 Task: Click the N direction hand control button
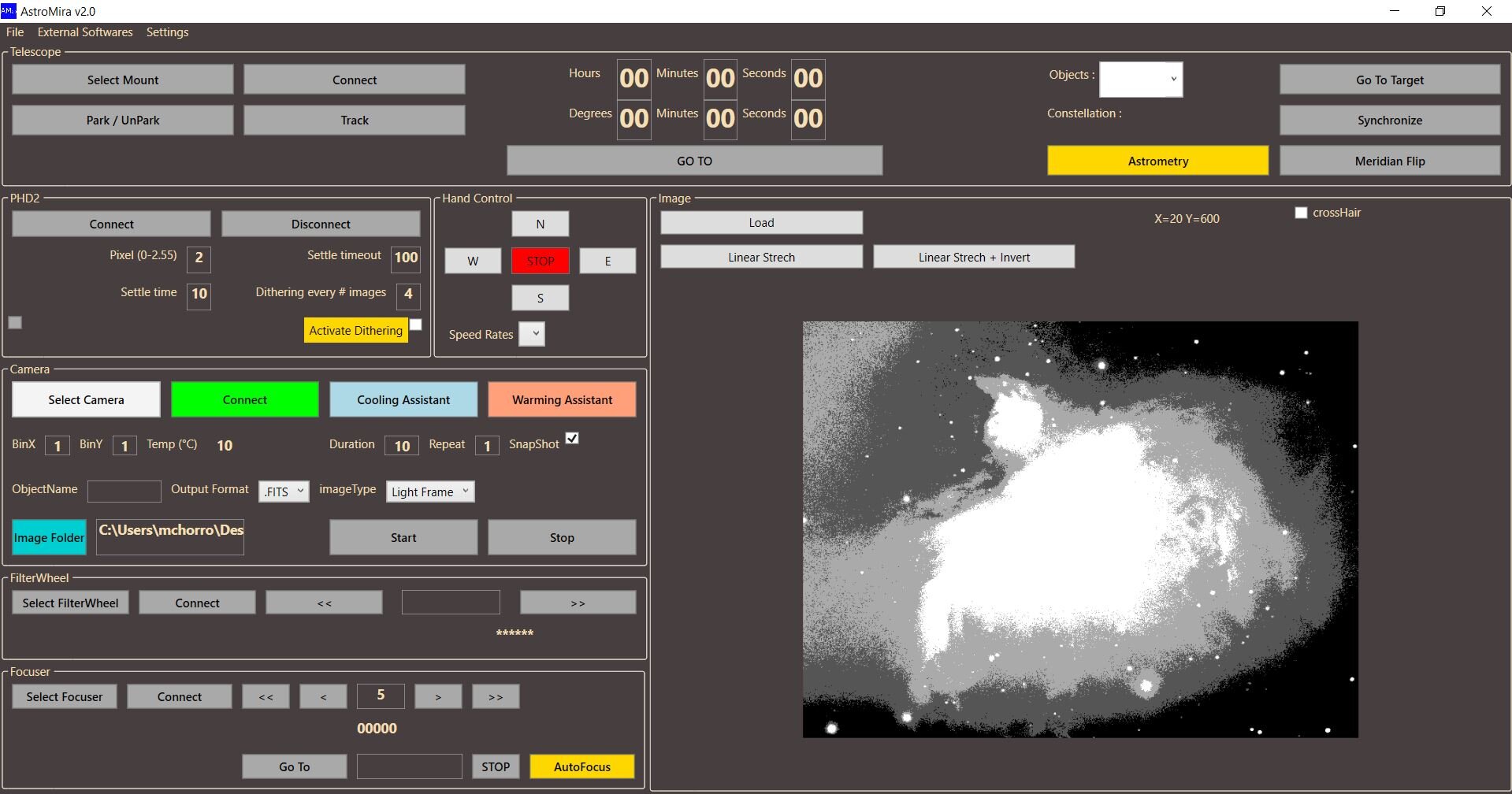coord(540,224)
